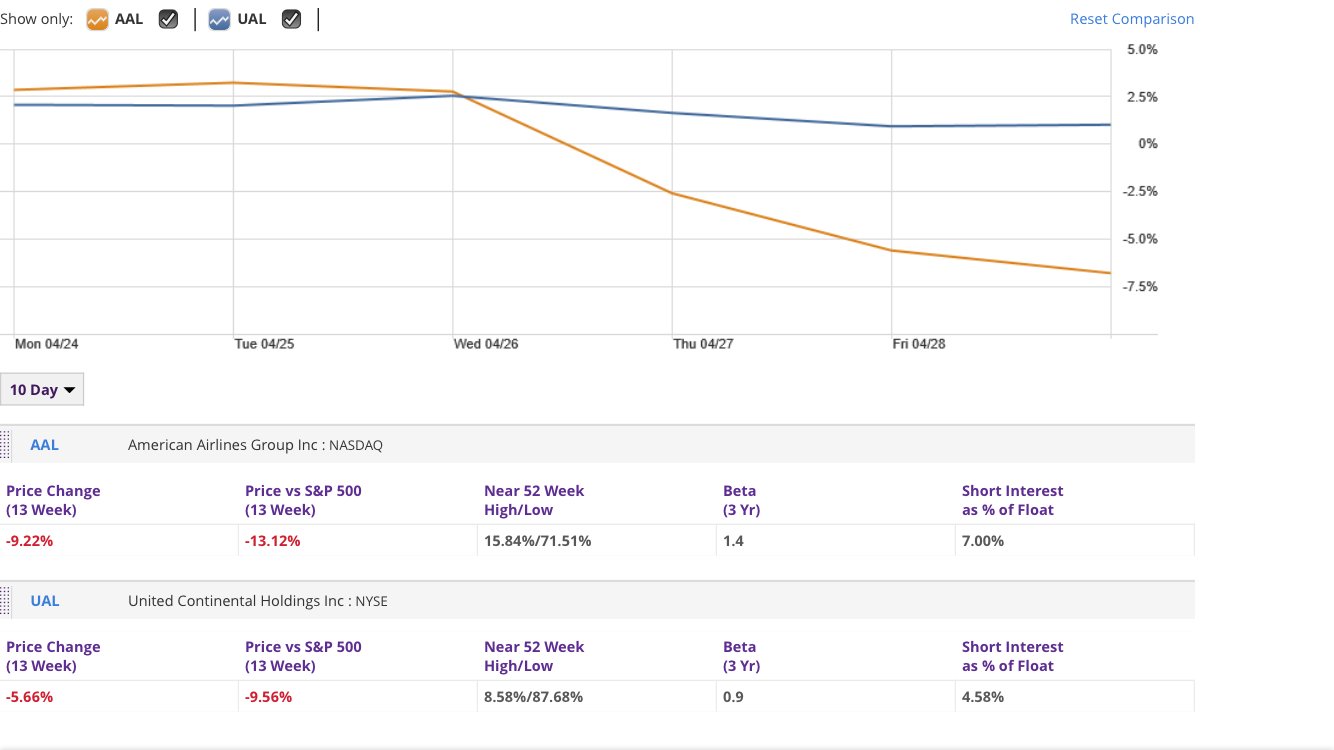The image size is (1334, 750).
Task: Click the 1.4 beta value
Action: click(x=733, y=541)
